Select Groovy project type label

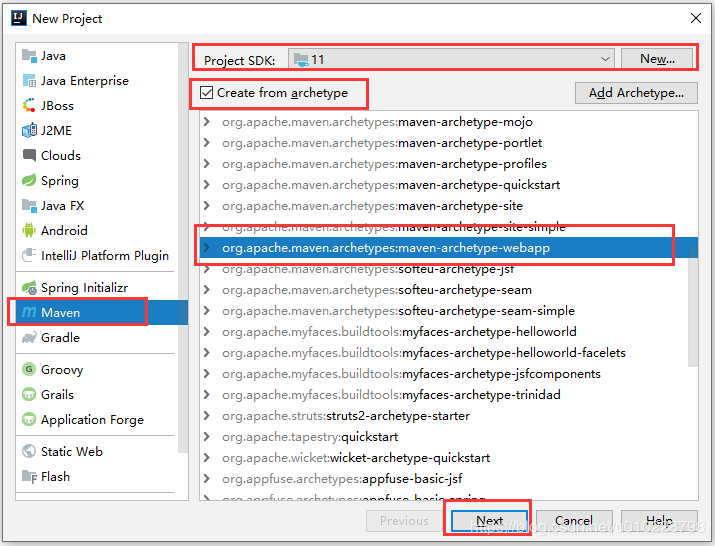pyautogui.click(x=62, y=370)
